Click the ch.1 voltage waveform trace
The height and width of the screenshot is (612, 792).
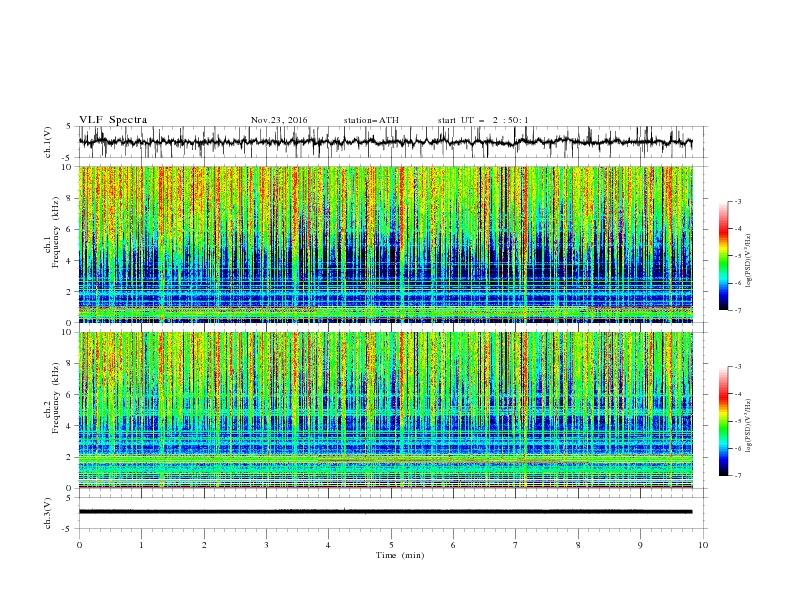385,142
